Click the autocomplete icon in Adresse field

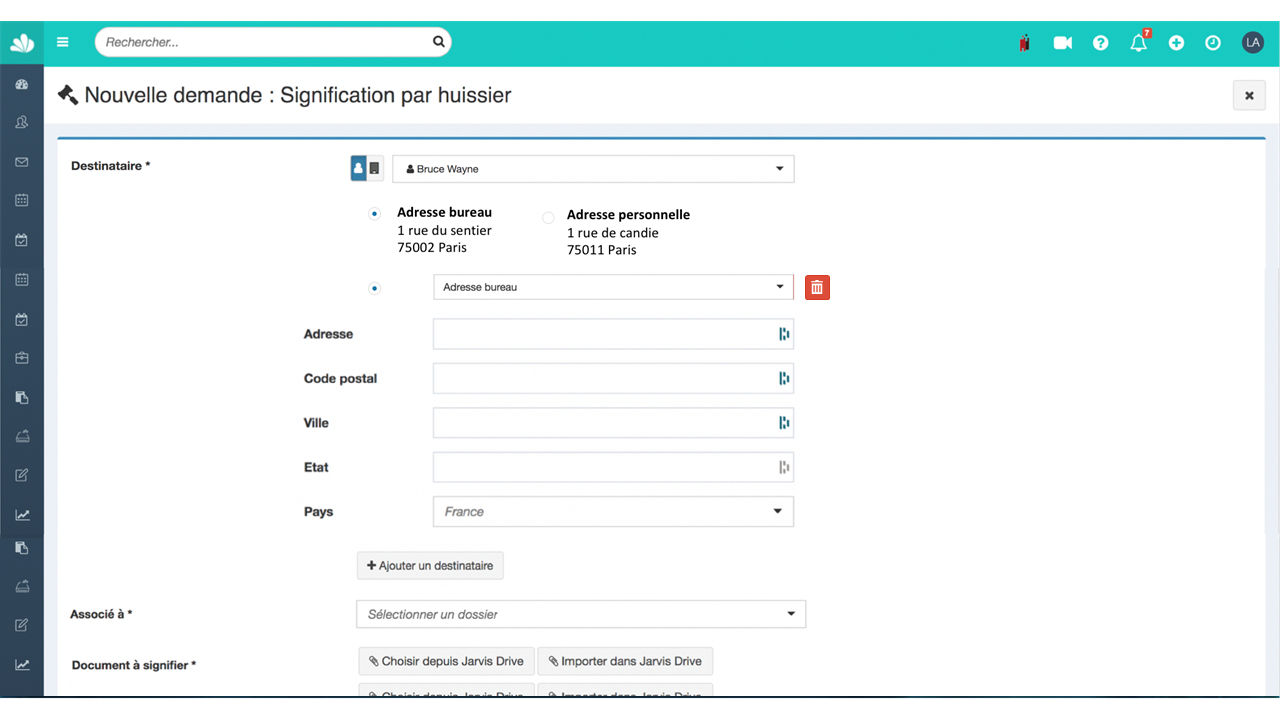[784, 334]
